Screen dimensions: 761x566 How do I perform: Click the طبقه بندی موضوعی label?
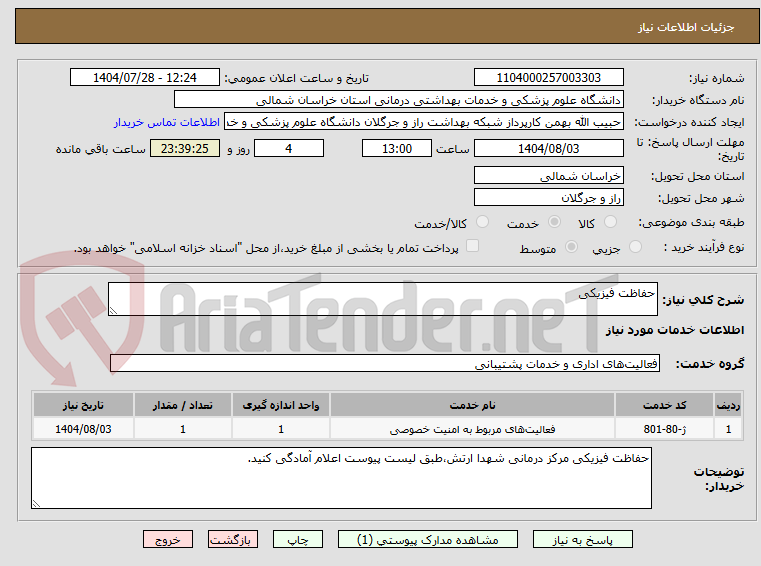click(x=693, y=223)
